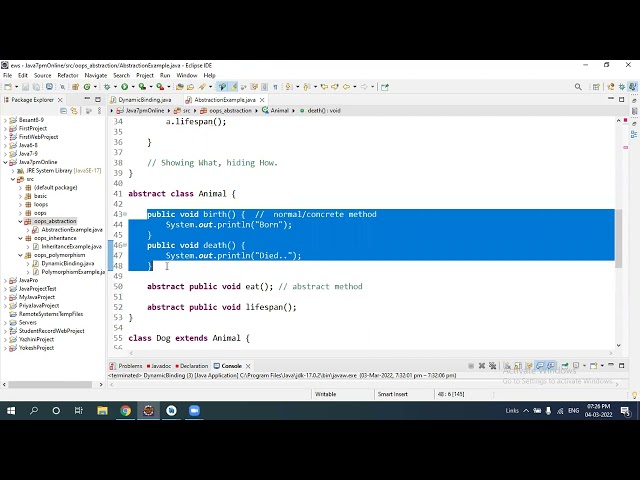Click the New Java Class icon
Viewport: 640px width, 480px height.
[x=87, y=87]
